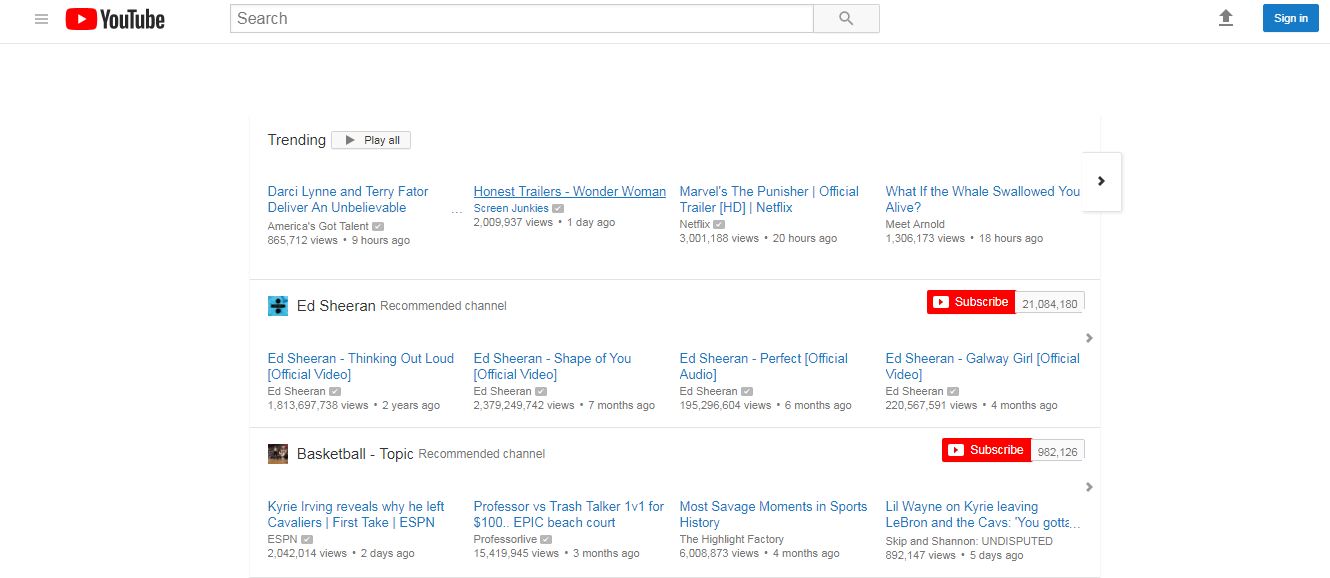Open Ed Sheeran channel title

click(x=336, y=306)
